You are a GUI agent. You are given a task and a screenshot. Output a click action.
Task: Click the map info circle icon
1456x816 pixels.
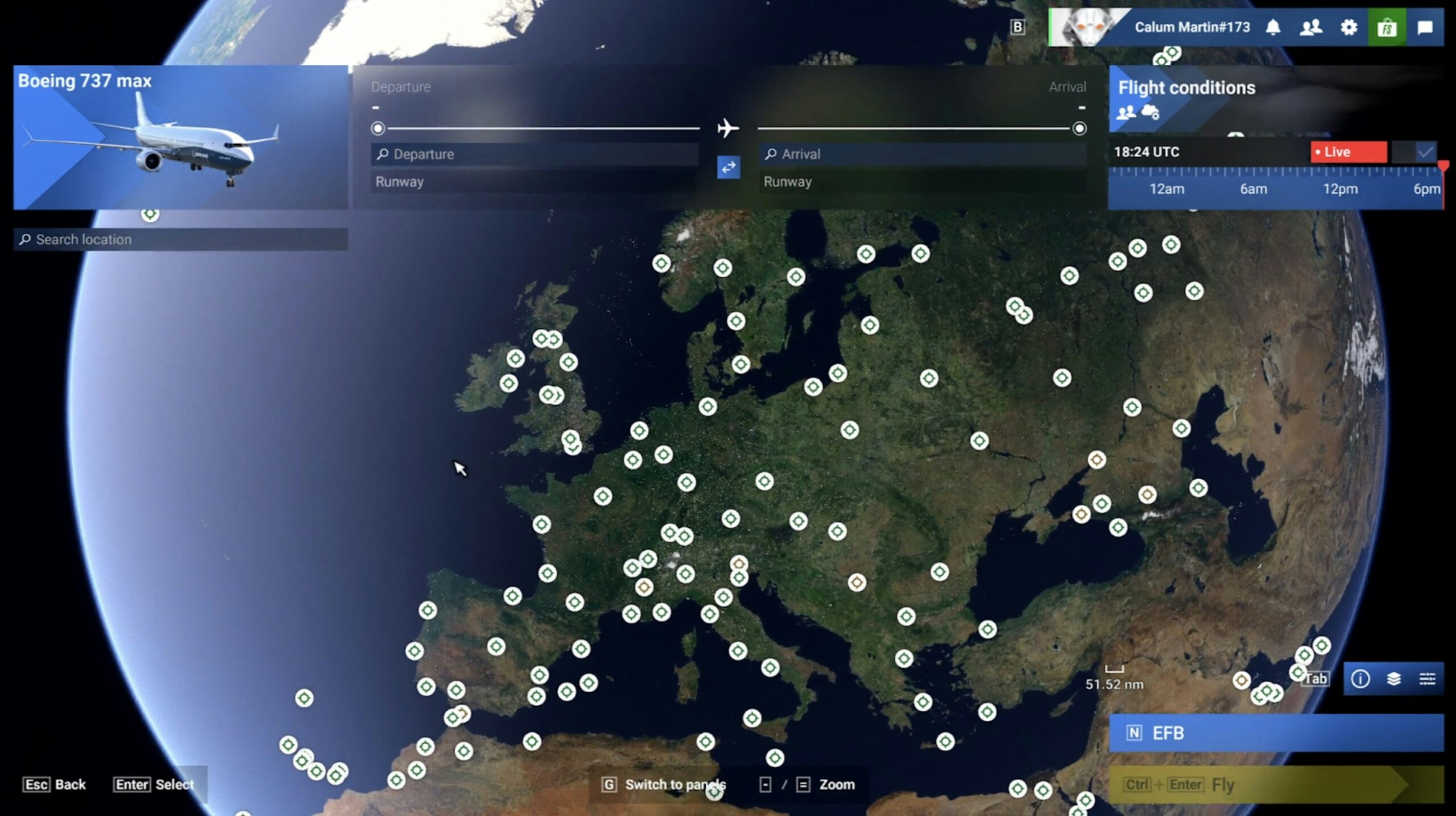(1360, 678)
